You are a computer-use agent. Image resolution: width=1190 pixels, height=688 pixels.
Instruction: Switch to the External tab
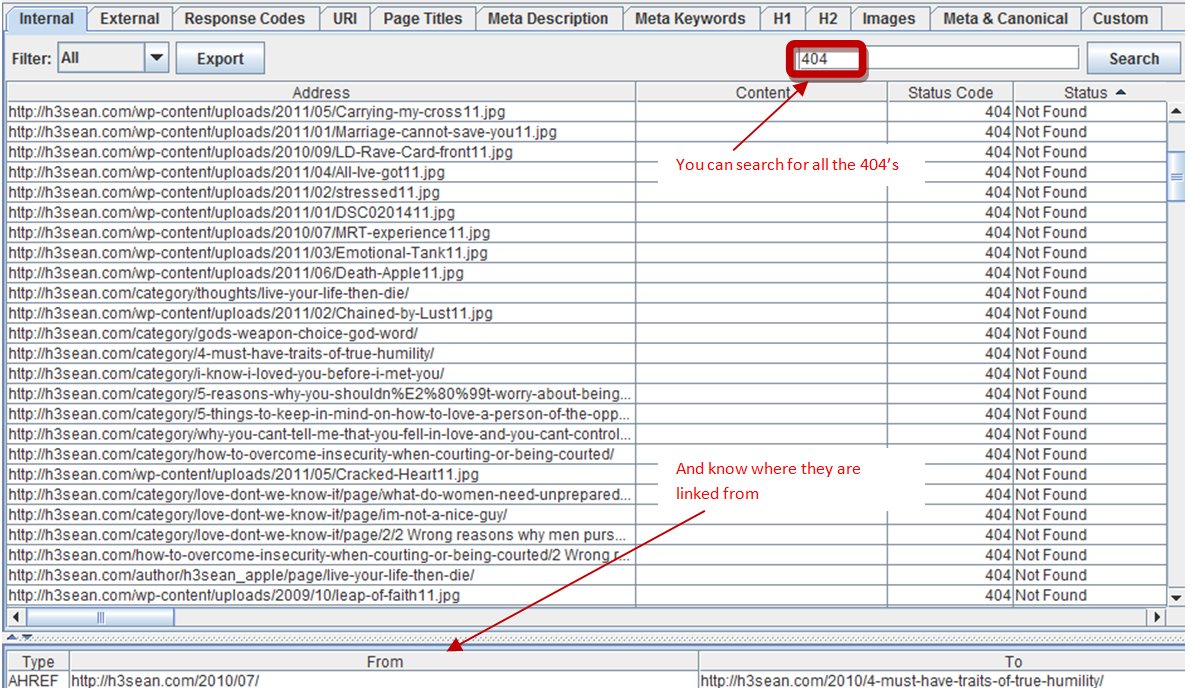point(129,18)
